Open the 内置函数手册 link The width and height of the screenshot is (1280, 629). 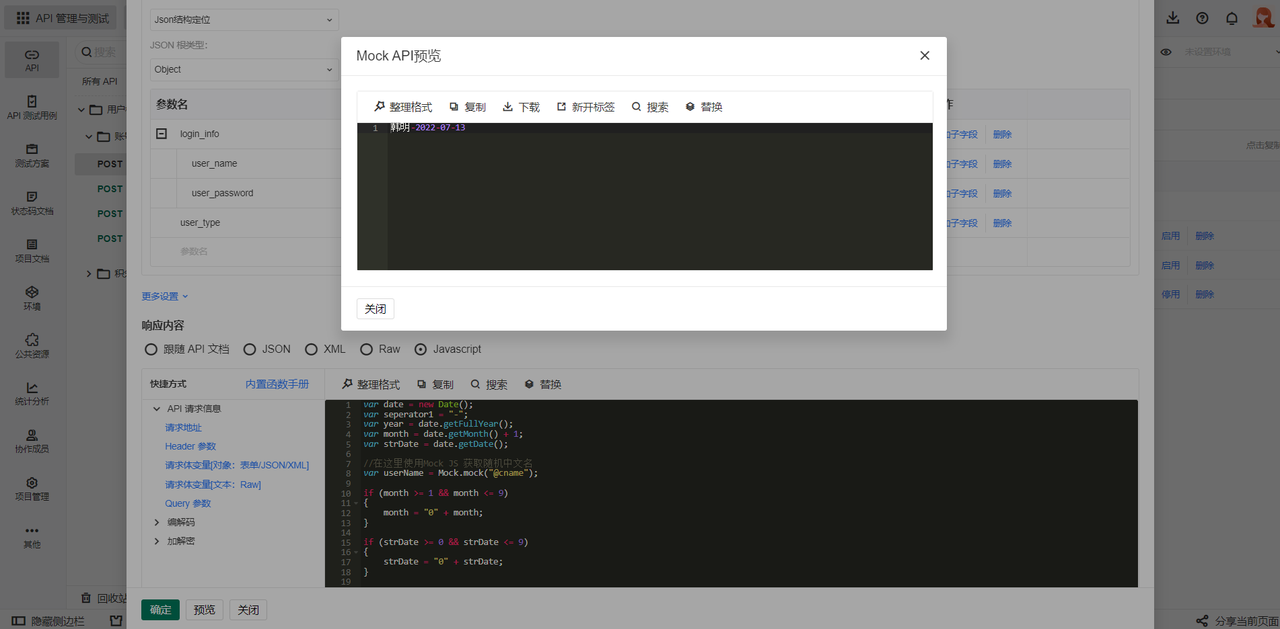click(x=277, y=384)
